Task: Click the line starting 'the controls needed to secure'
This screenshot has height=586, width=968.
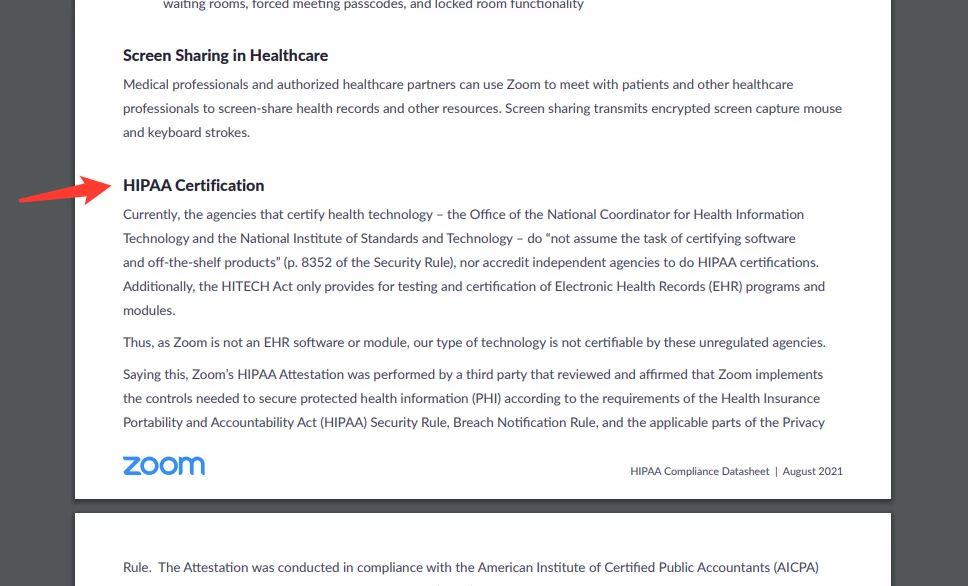Action: pyautogui.click(x=471, y=399)
